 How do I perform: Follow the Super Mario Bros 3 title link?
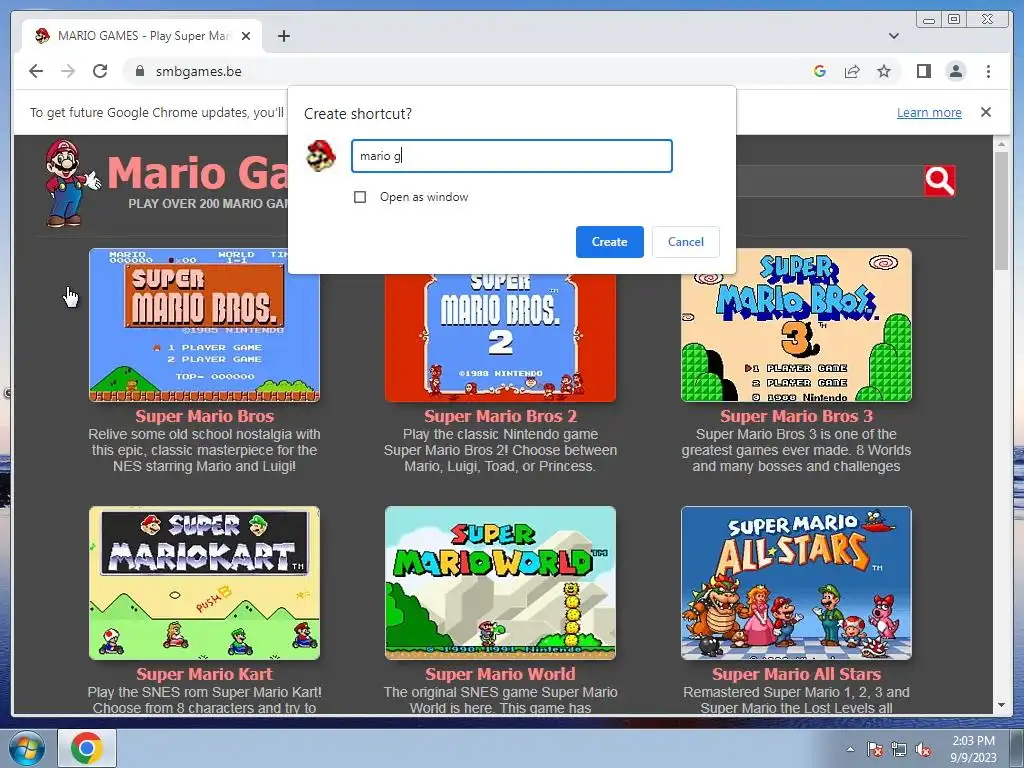click(796, 416)
